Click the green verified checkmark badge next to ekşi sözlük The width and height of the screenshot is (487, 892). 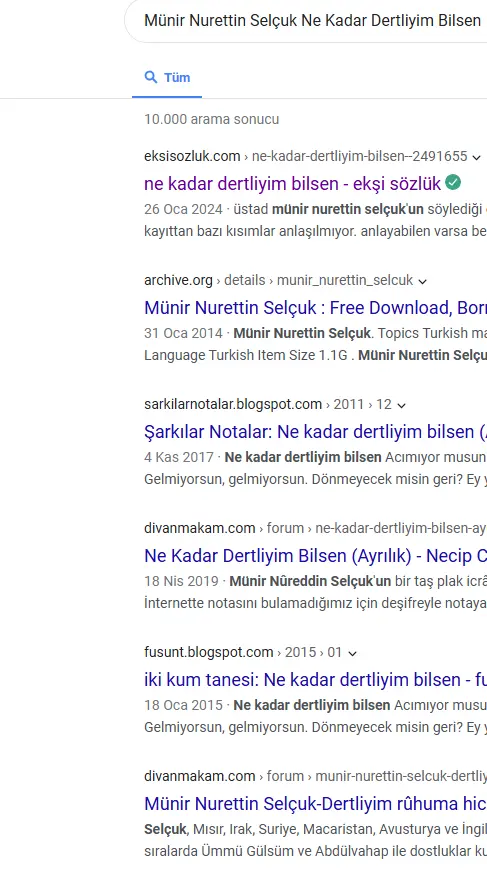tap(453, 183)
